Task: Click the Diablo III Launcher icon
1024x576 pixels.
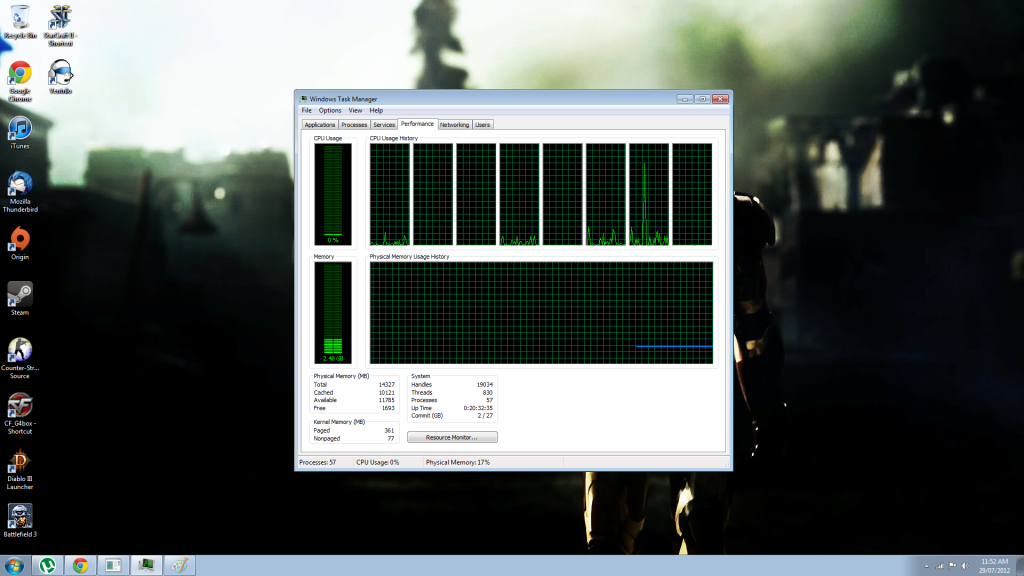Action: point(20,463)
